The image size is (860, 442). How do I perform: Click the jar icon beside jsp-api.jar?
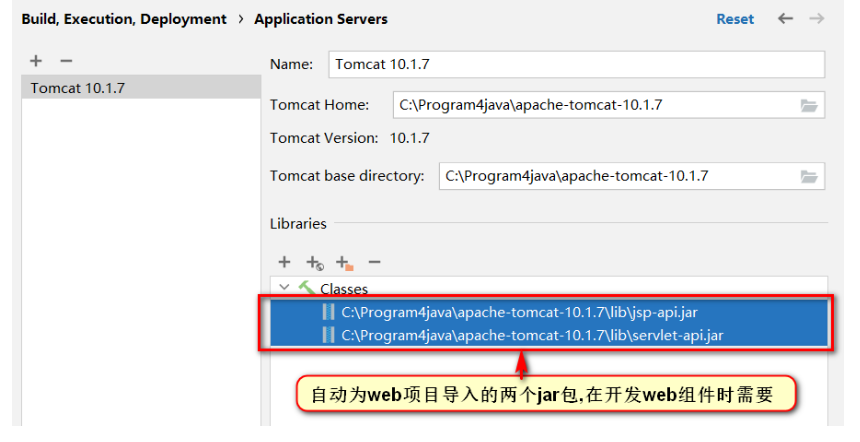[328, 312]
